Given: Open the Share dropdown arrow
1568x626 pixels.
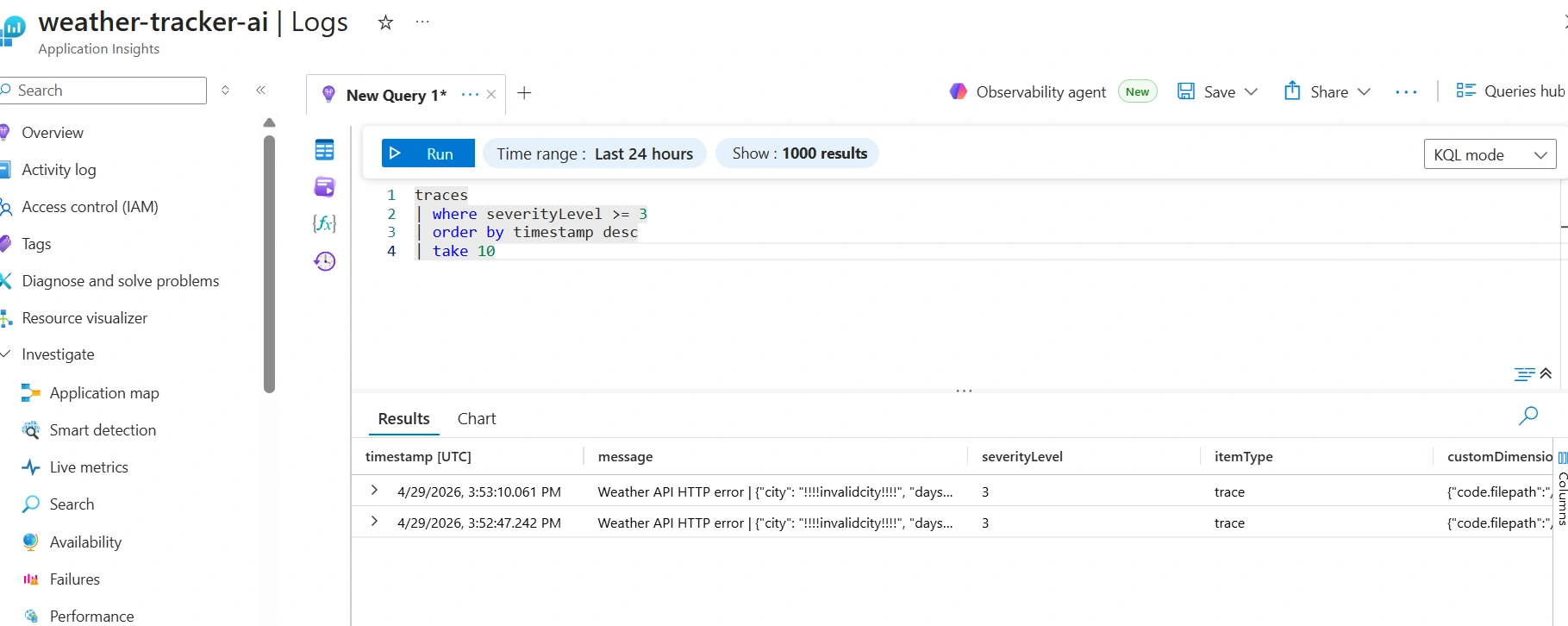Looking at the screenshot, I should [x=1364, y=91].
